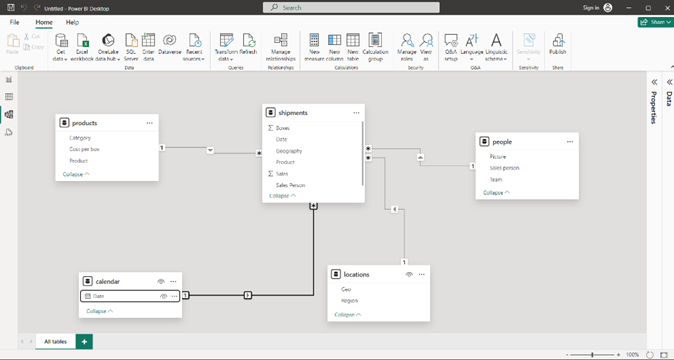Connect to SQL Server source
Screen dimensions: 674x360
pyautogui.click(x=131, y=47)
